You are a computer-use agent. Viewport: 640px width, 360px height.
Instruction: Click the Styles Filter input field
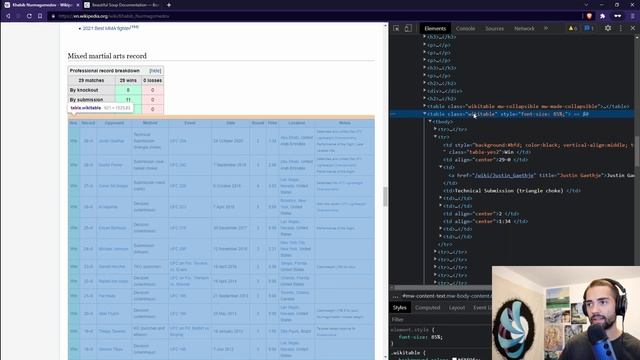[441, 320]
